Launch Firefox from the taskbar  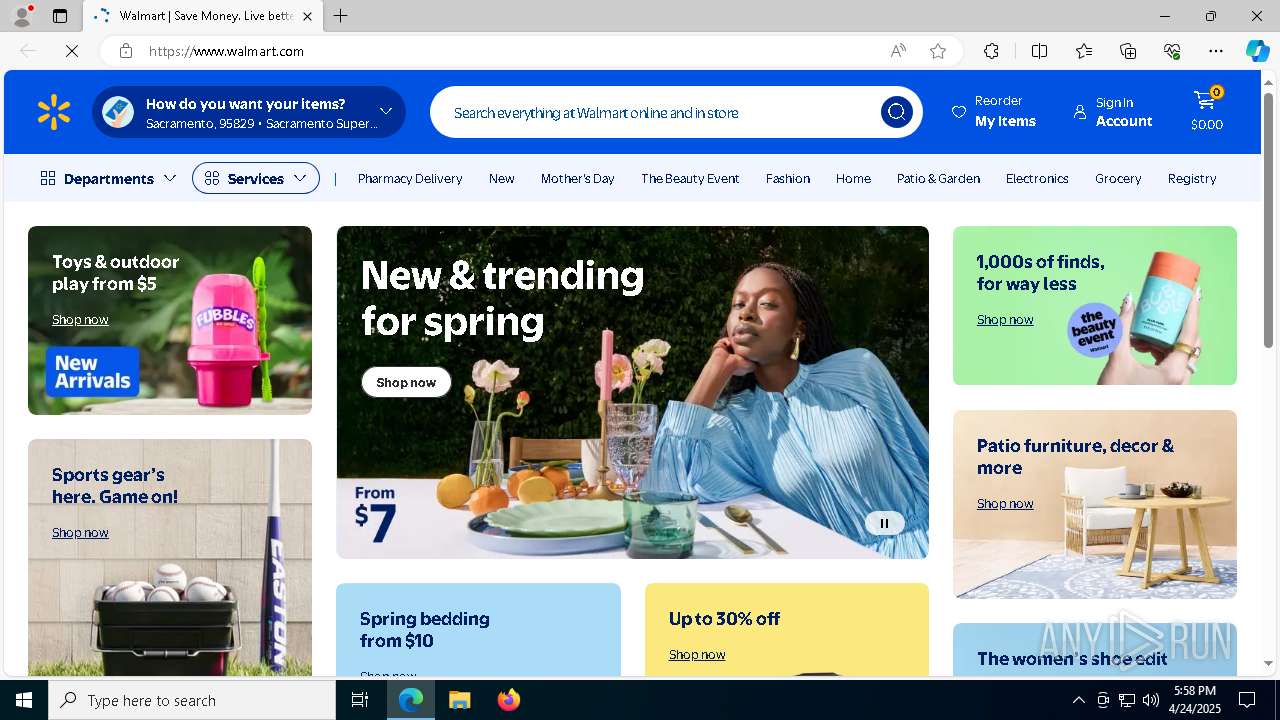[x=509, y=700]
